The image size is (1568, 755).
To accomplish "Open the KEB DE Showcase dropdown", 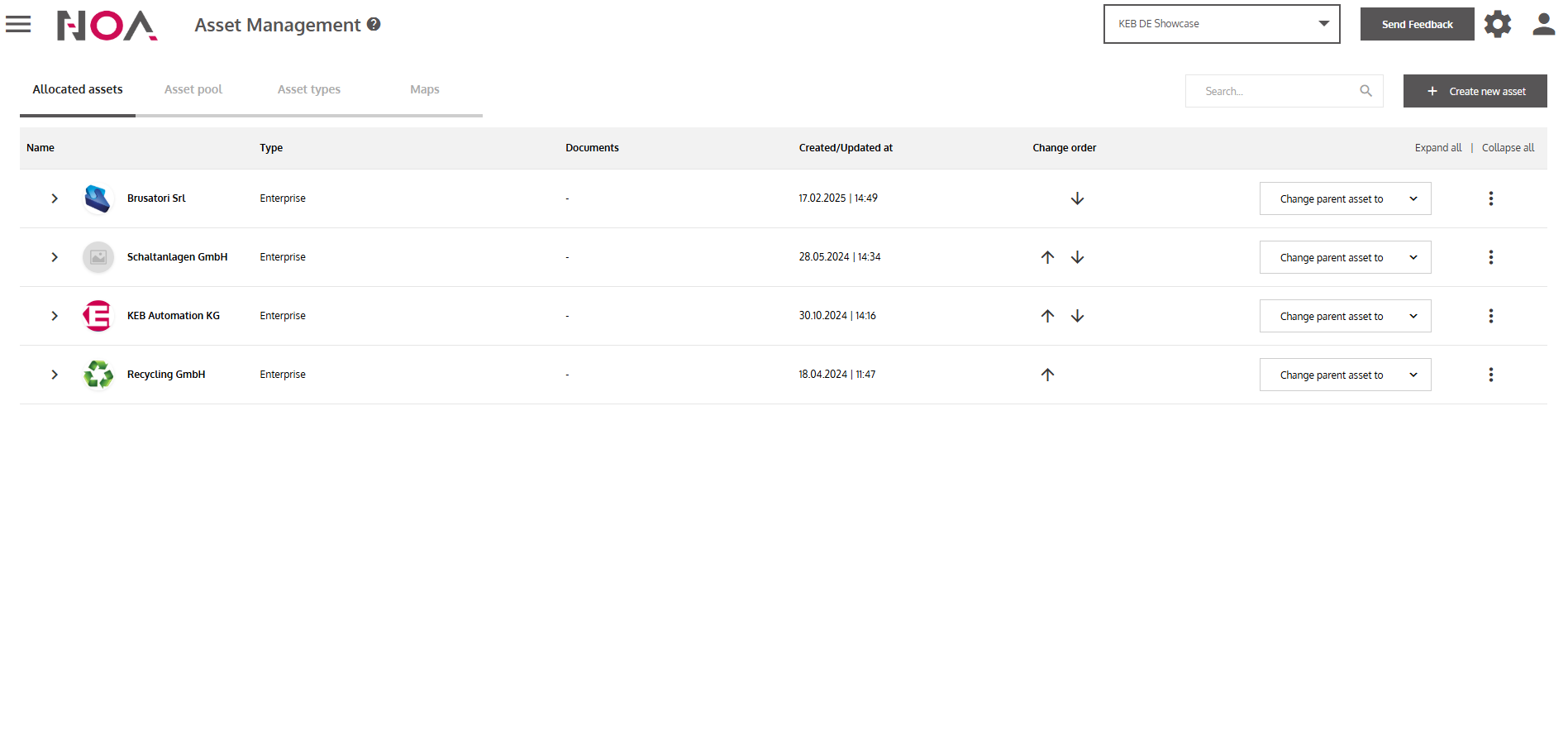I will pyautogui.click(x=1221, y=24).
